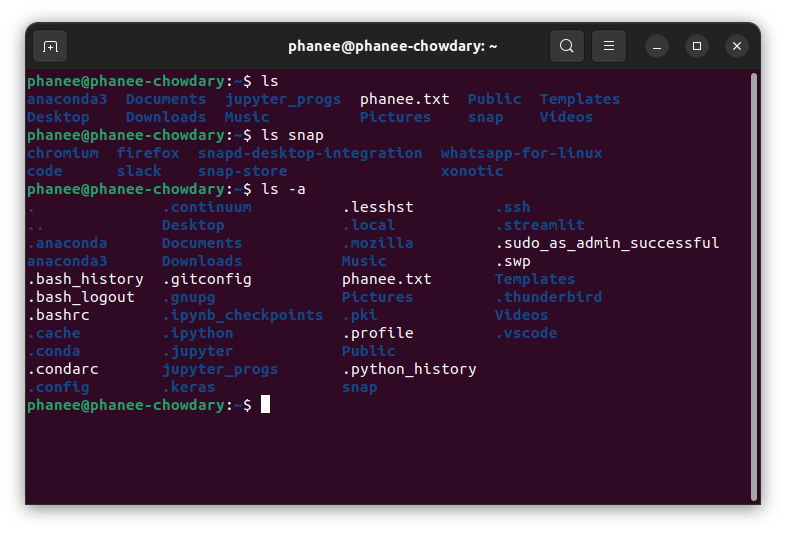Click the .cache directory name
This screenshot has height=533, width=786.
coord(54,333)
